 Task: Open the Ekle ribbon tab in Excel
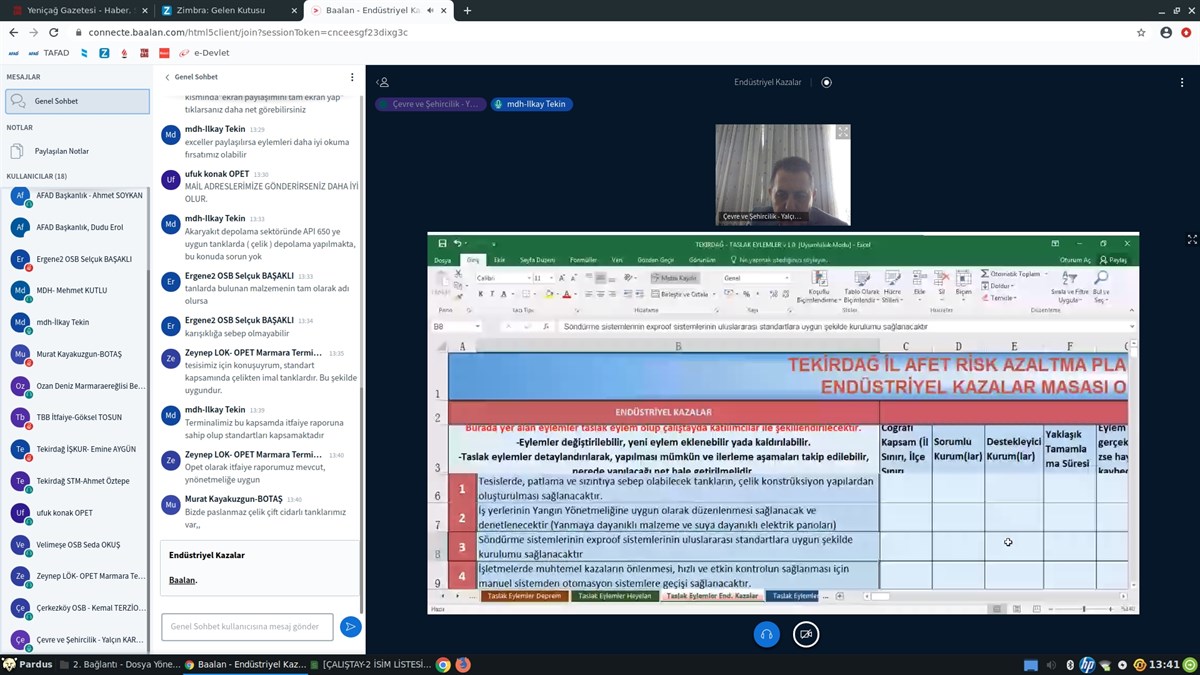pyautogui.click(x=499, y=260)
